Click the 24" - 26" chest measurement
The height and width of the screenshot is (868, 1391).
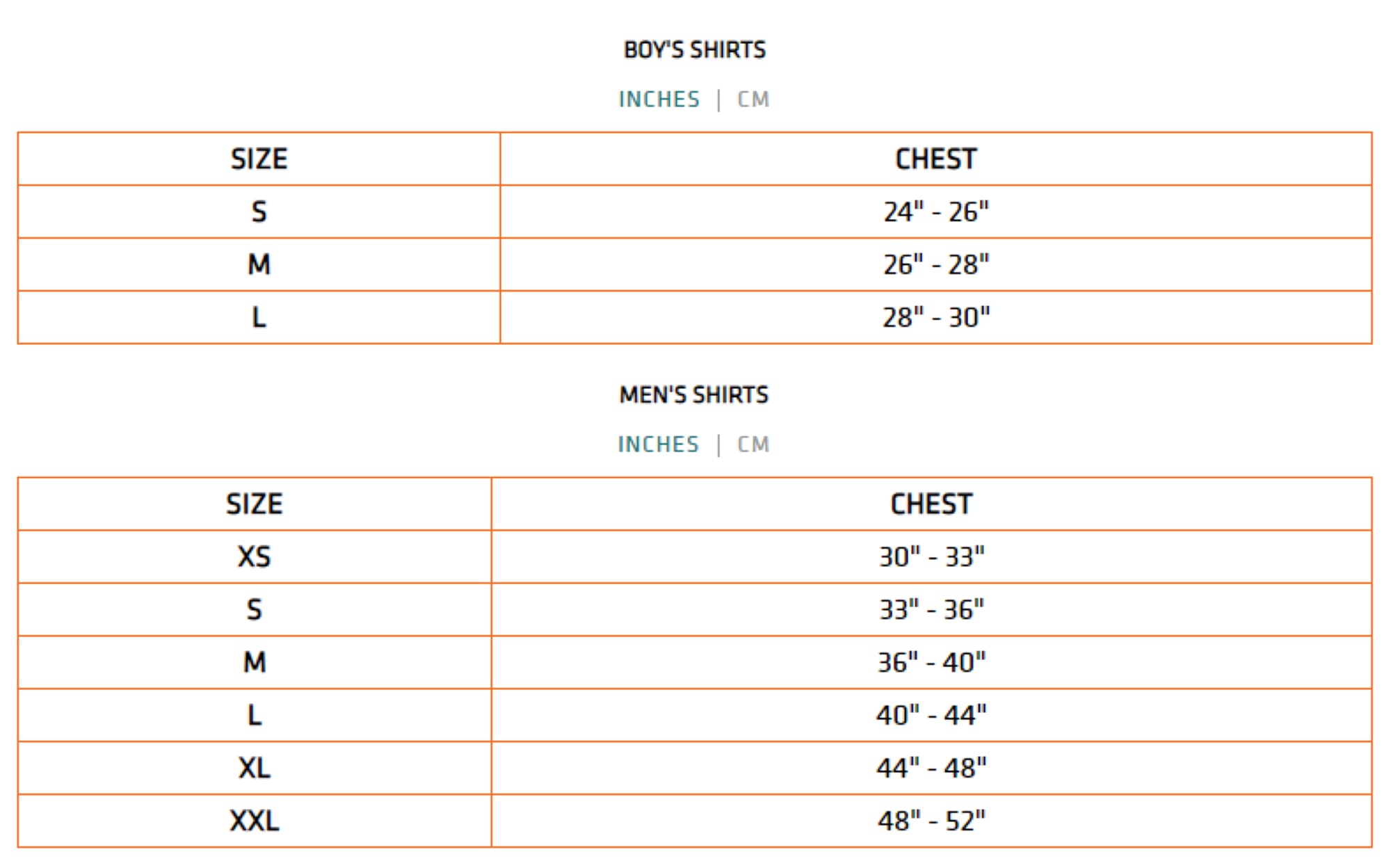click(x=936, y=211)
